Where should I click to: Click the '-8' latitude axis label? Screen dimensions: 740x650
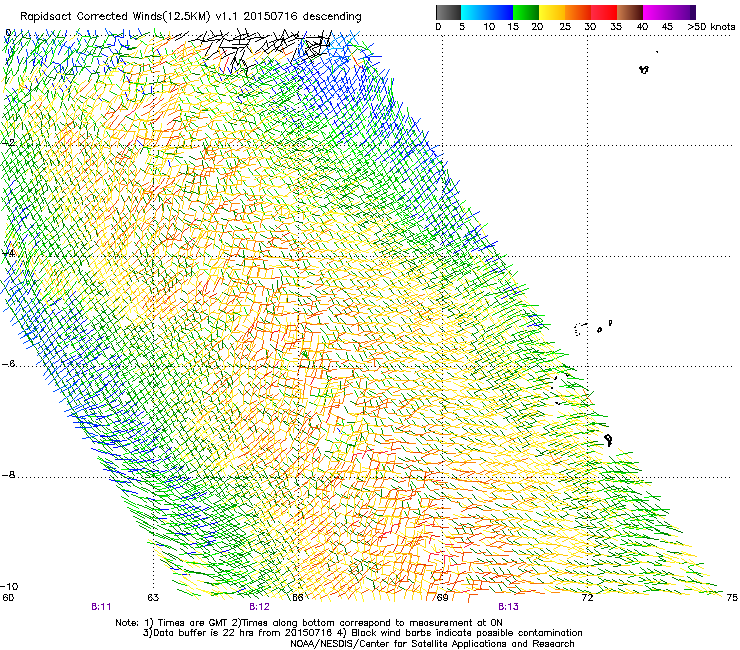[x=8, y=475]
